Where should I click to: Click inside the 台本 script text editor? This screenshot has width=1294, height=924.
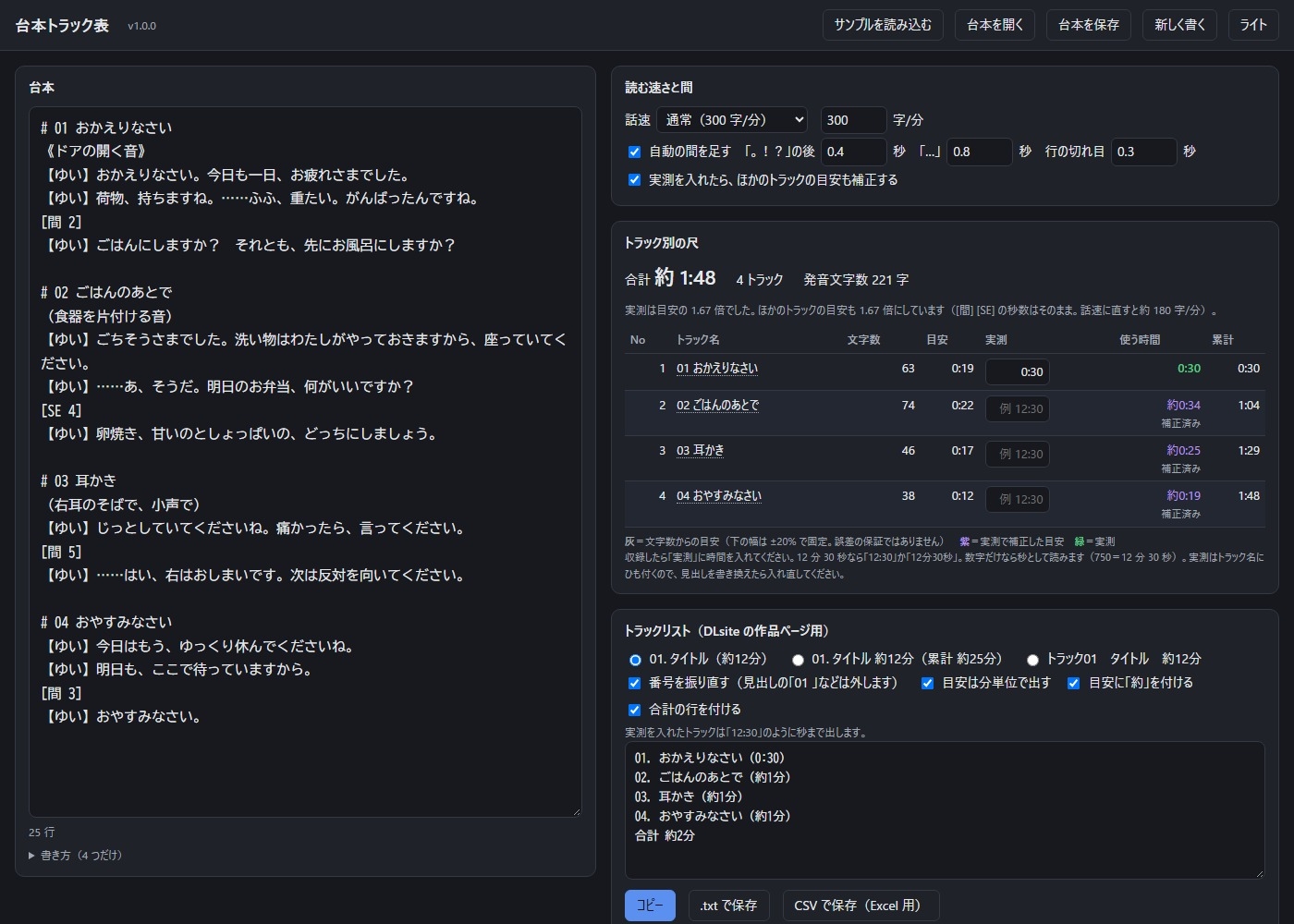click(x=305, y=462)
